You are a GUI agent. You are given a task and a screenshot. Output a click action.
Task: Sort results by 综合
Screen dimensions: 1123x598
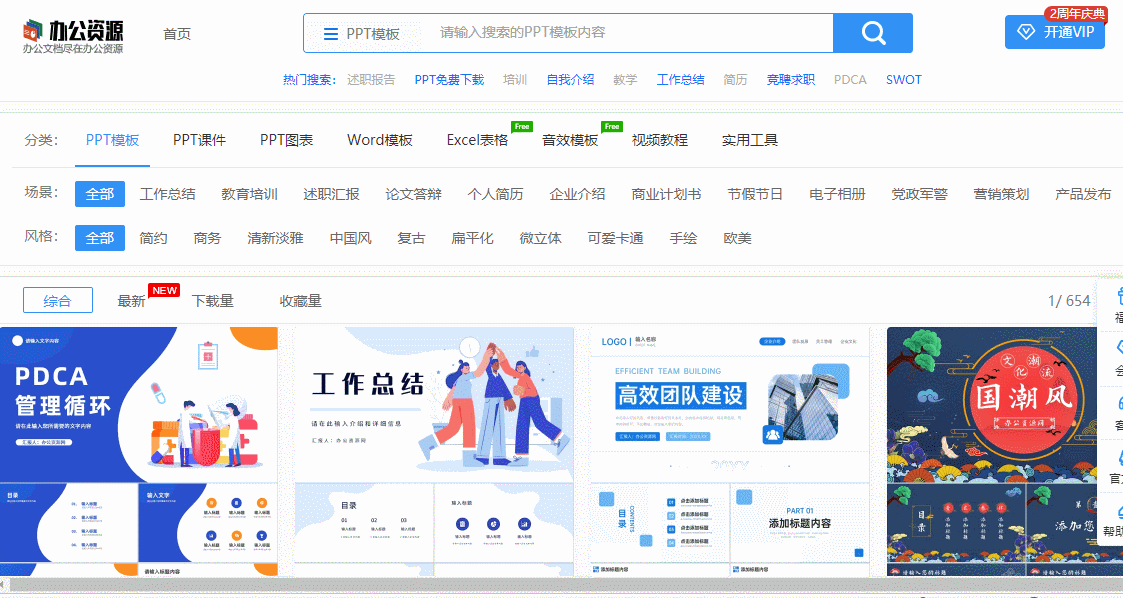click(x=58, y=300)
